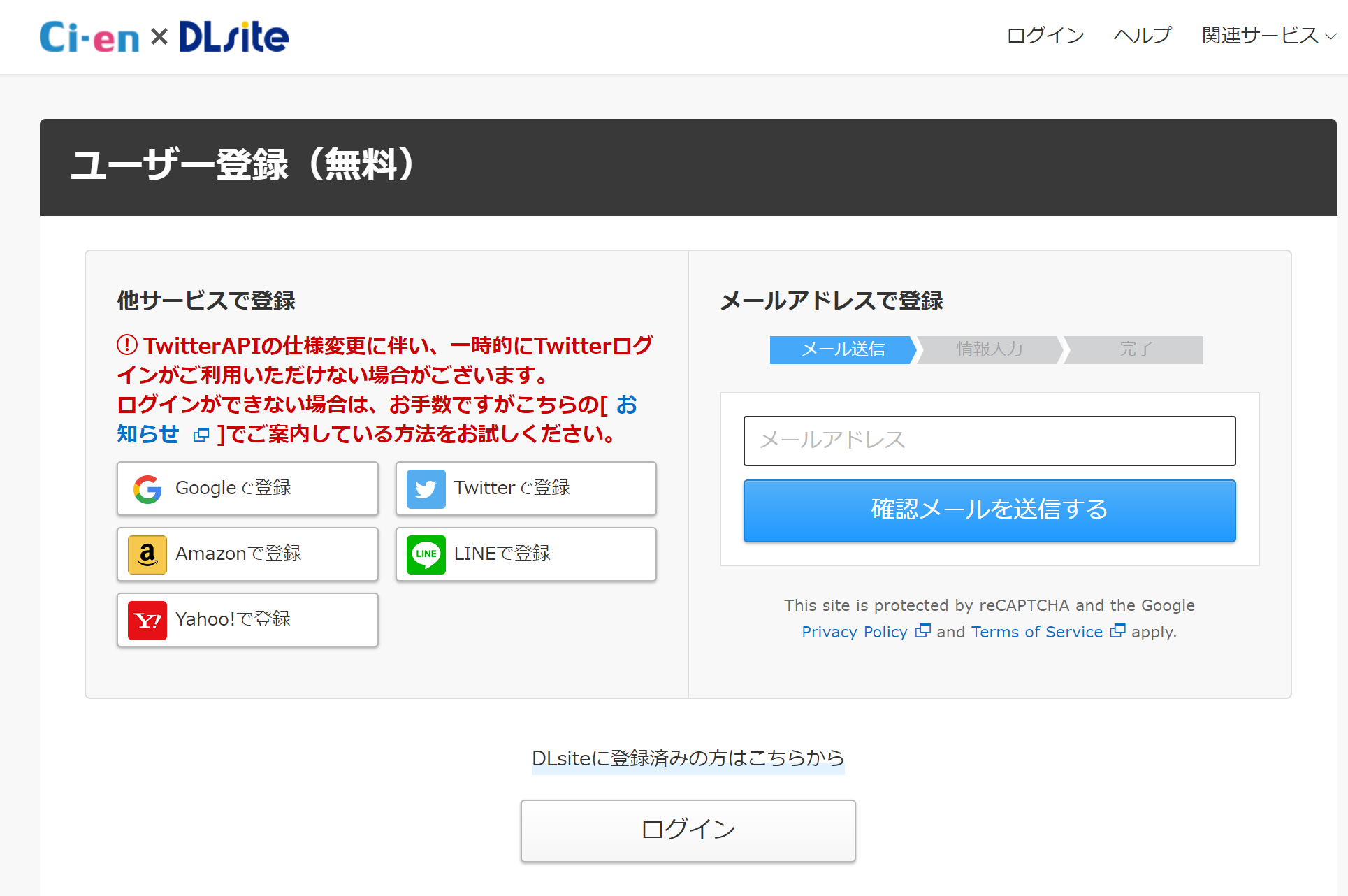Viewport: 1348px width, 896px height.
Task: Click external link icon beside Privacy Policy
Action: click(922, 631)
